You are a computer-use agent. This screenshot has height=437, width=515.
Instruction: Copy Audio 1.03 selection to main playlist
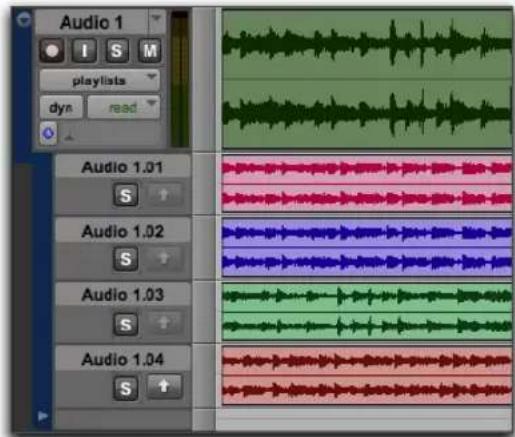[x=164, y=323]
